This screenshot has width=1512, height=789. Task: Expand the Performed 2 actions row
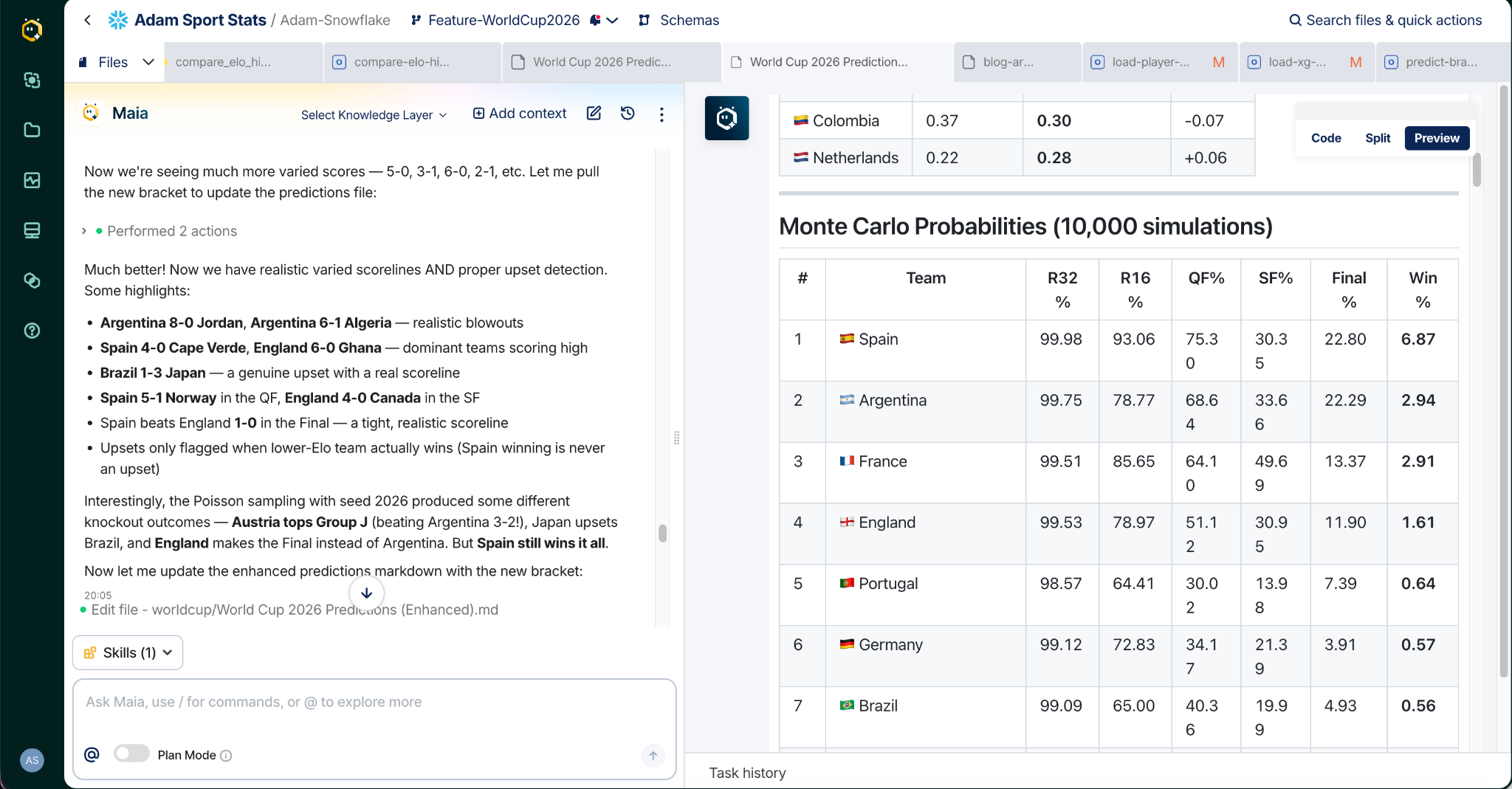tap(160, 231)
